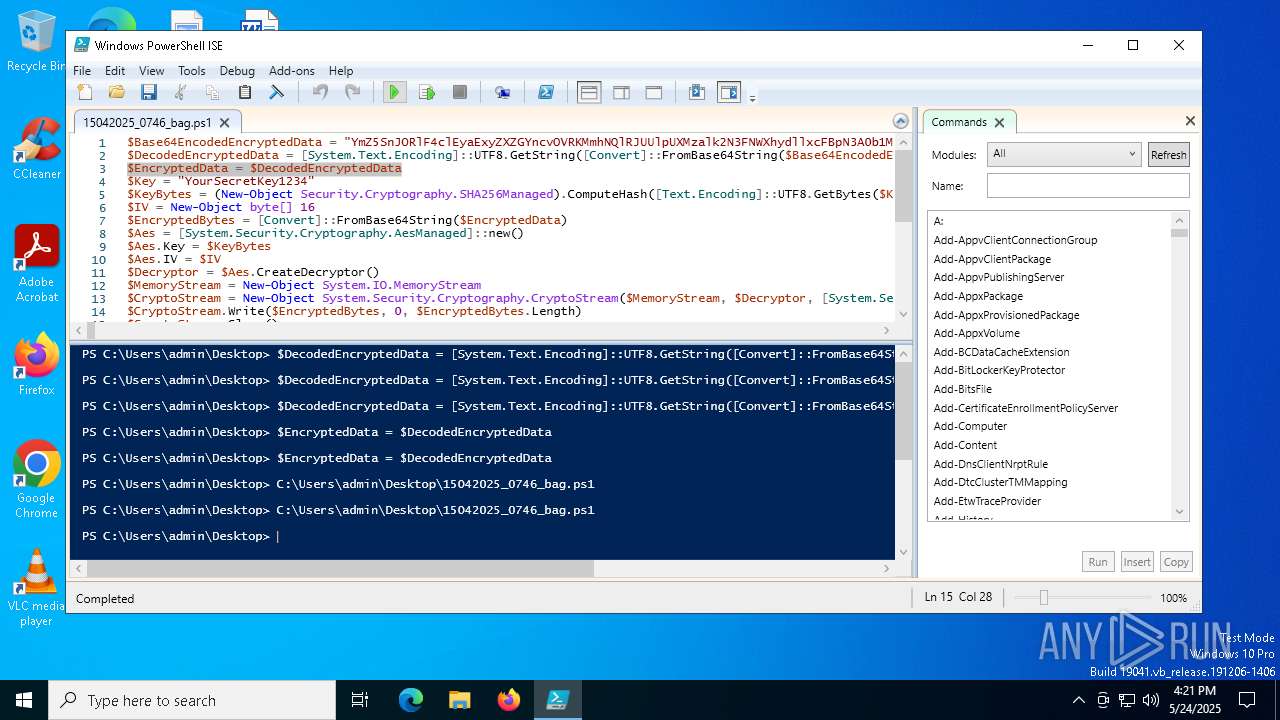Screen dimensions: 1280x720
Task: Select Add-AppxPackage command
Action: pos(978,296)
